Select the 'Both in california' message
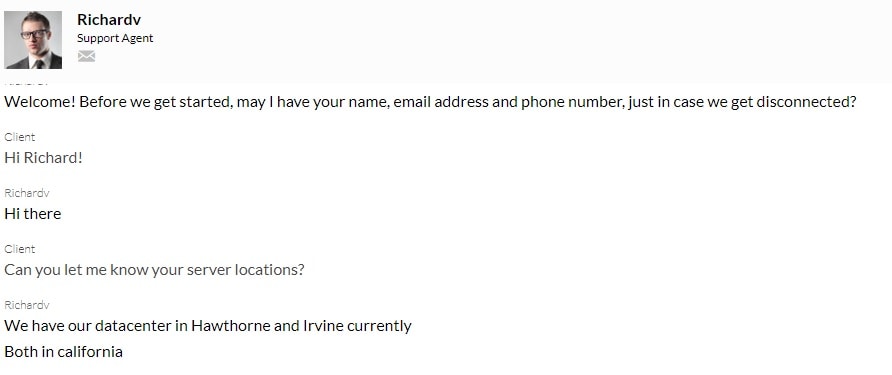The image size is (892, 375). click(63, 352)
